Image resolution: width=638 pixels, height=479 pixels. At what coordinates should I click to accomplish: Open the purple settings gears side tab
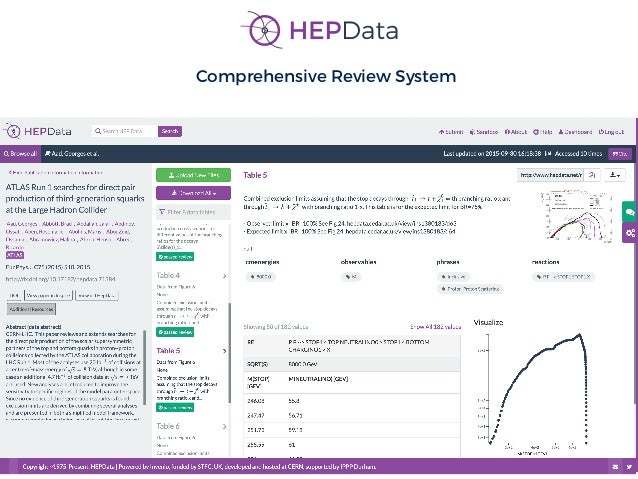(630, 233)
